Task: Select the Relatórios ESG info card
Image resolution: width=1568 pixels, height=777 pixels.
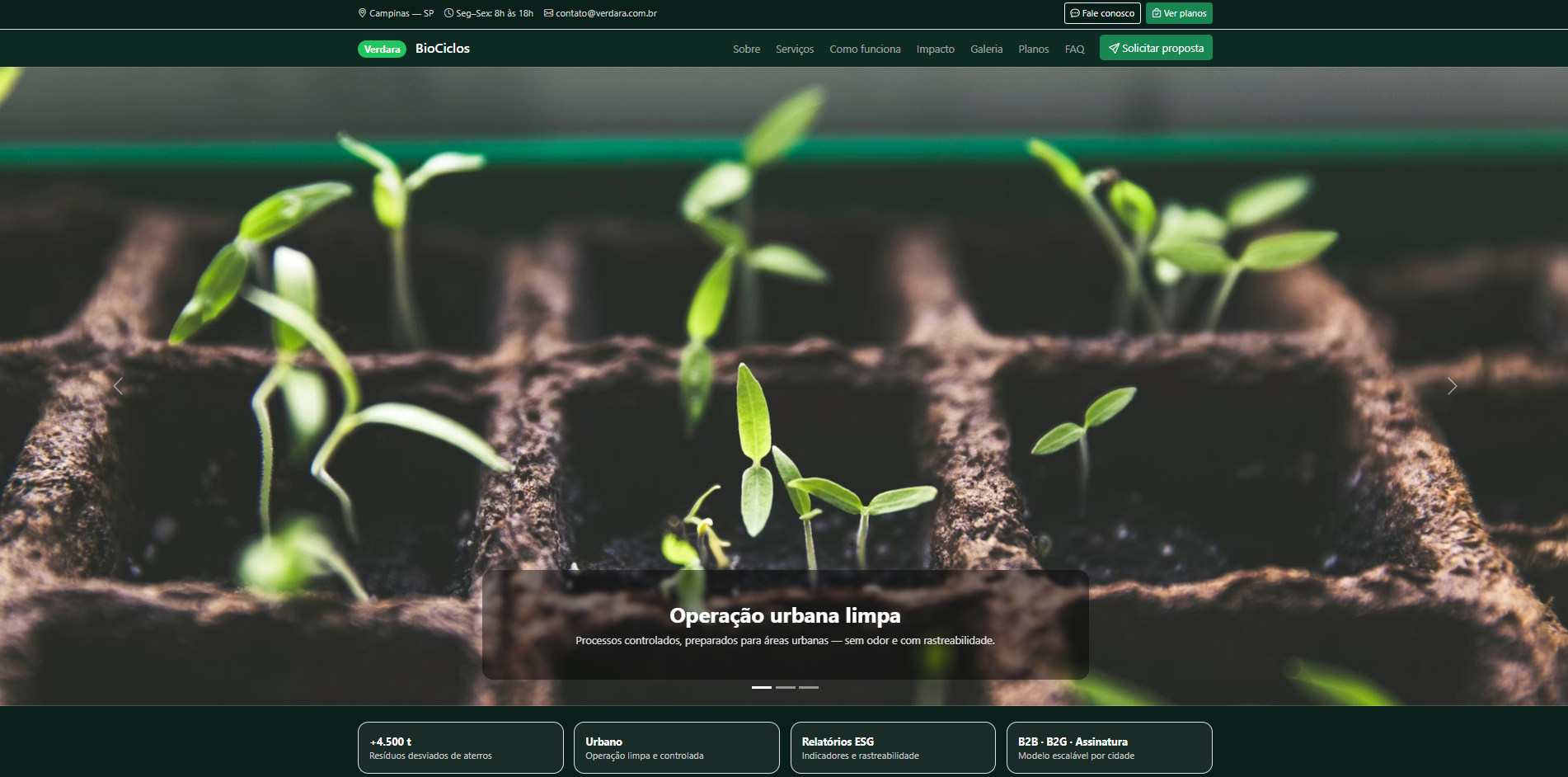Action: [892, 747]
